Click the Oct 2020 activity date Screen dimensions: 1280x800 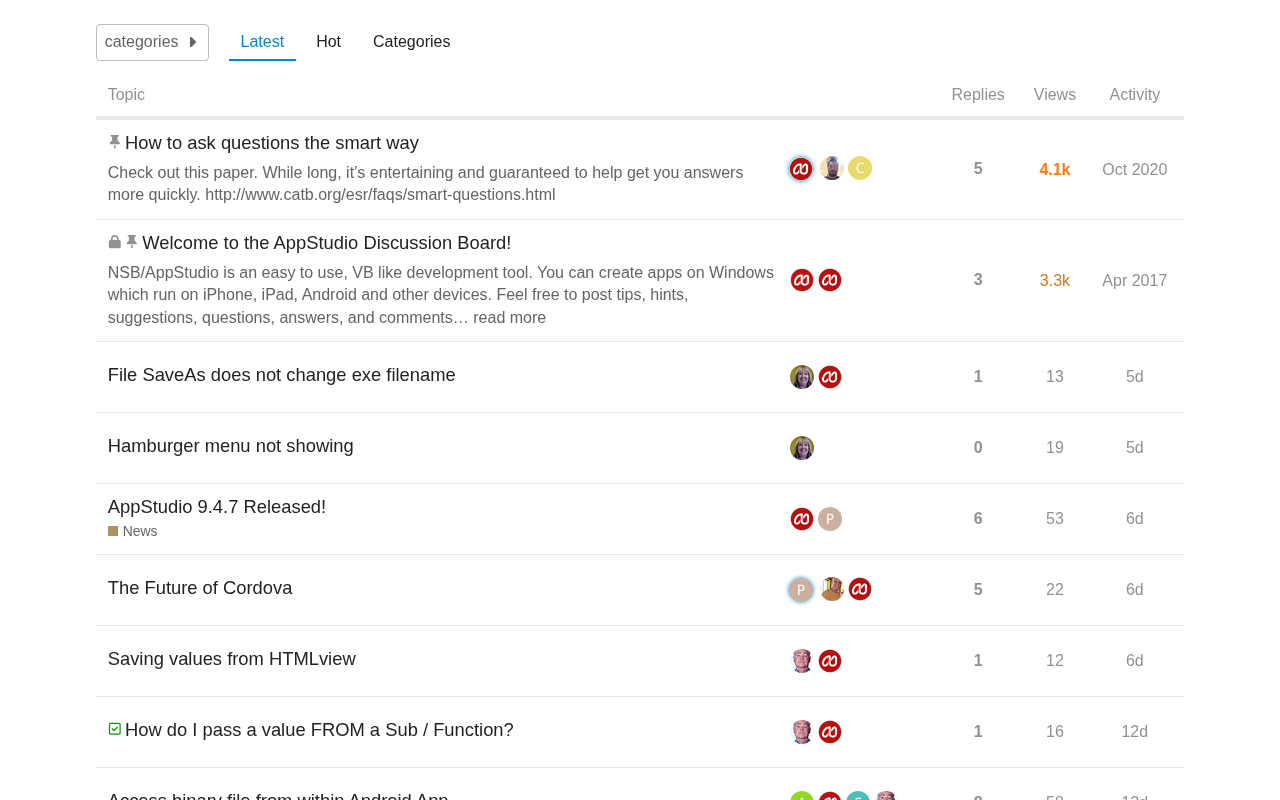tap(1135, 170)
